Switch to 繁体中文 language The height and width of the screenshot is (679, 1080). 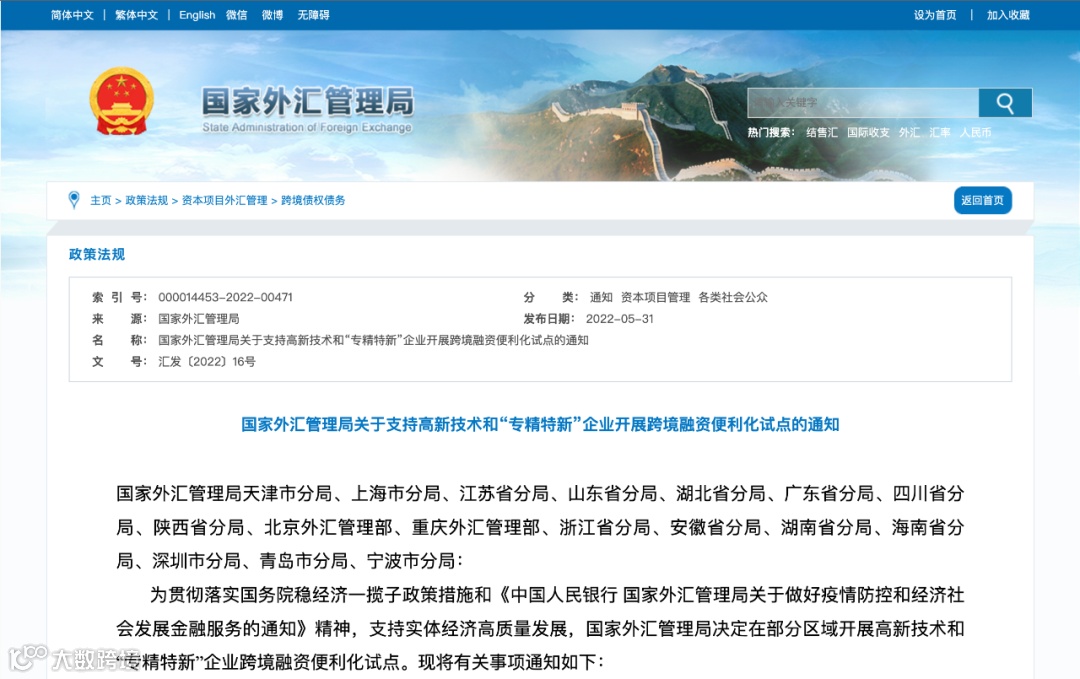click(x=136, y=15)
